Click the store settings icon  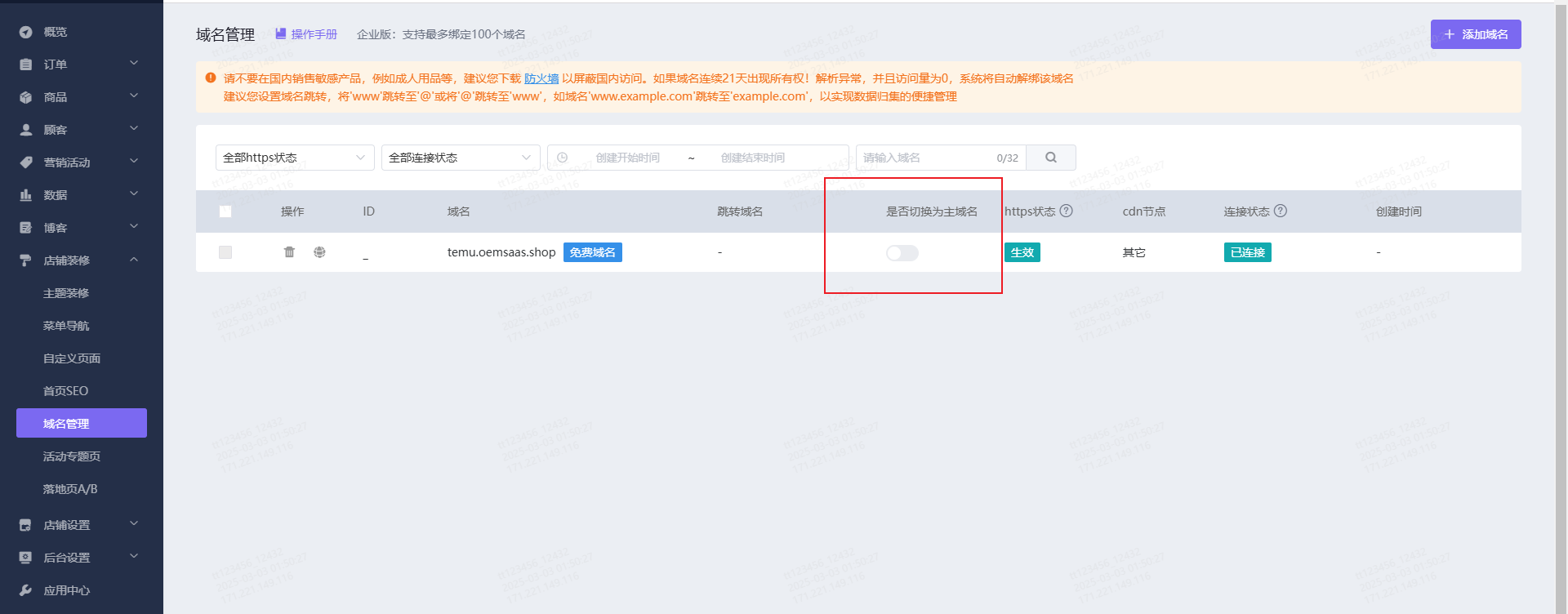click(25, 525)
